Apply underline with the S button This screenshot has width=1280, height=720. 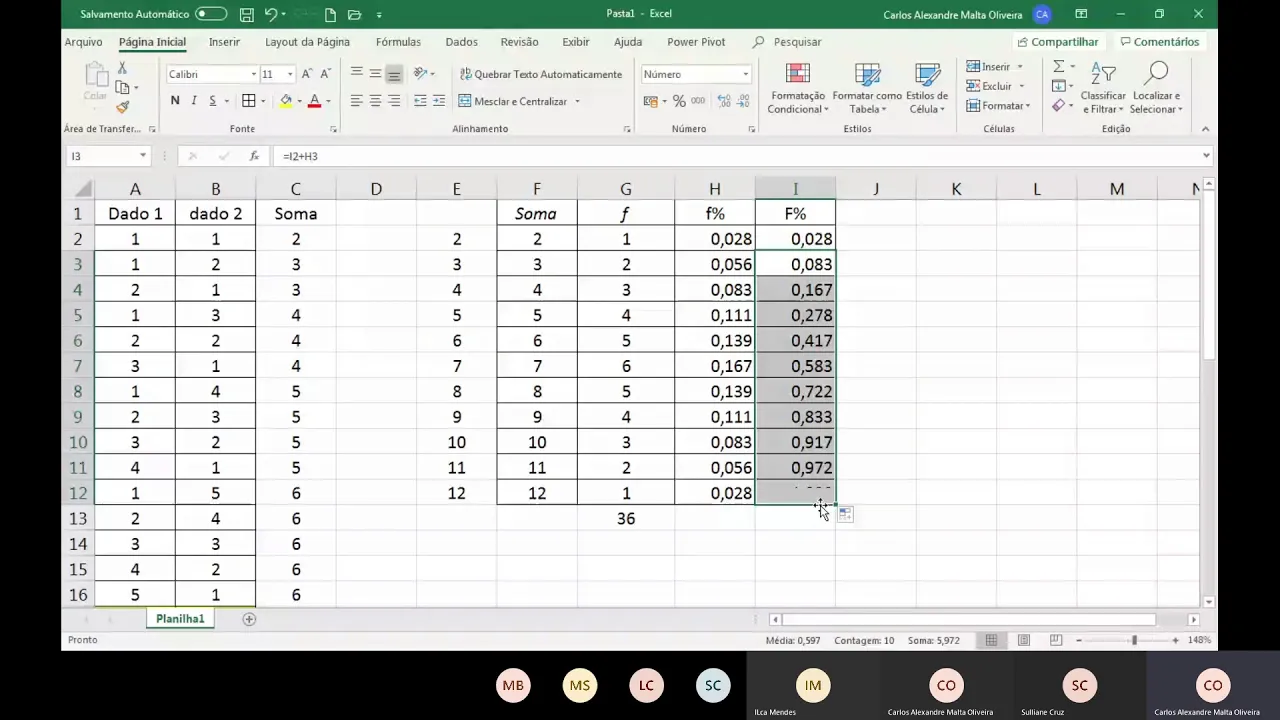pos(212,101)
